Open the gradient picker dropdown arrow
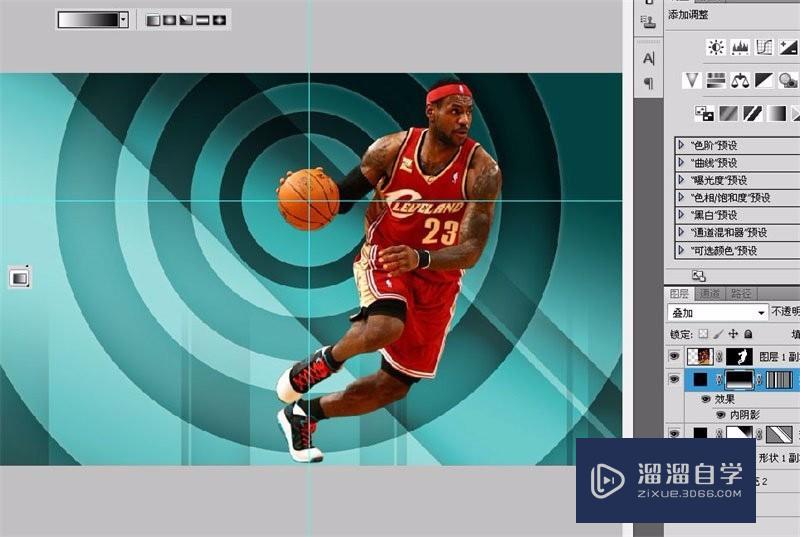The image size is (800, 537). pos(123,20)
